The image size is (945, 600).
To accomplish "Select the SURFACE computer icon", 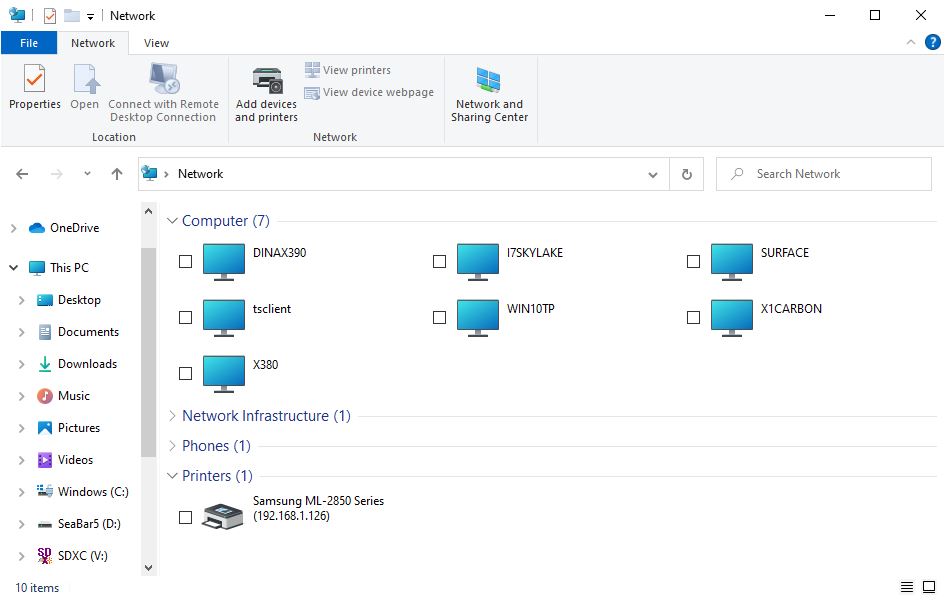I will pos(732,261).
